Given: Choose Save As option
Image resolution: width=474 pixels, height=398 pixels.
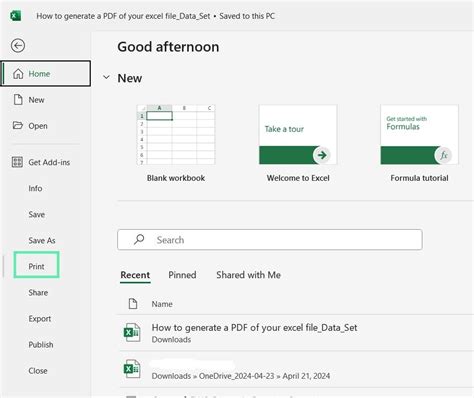Looking at the screenshot, I should tap(42, 240).
